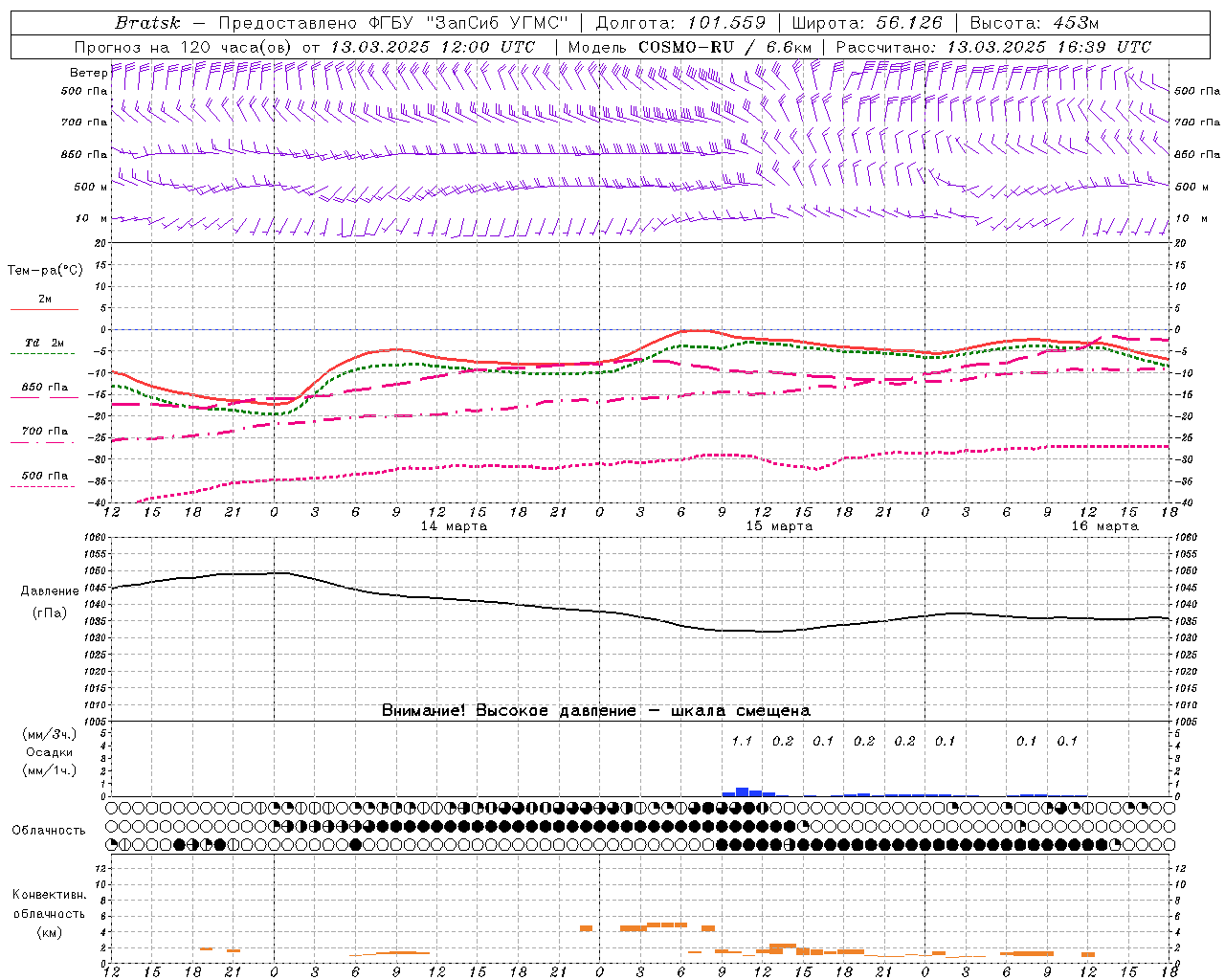Screen dimensions: 1225x980
Task: Click the (мм/1ч.) precipitation unit label
Action: click(x=49, y=770)
